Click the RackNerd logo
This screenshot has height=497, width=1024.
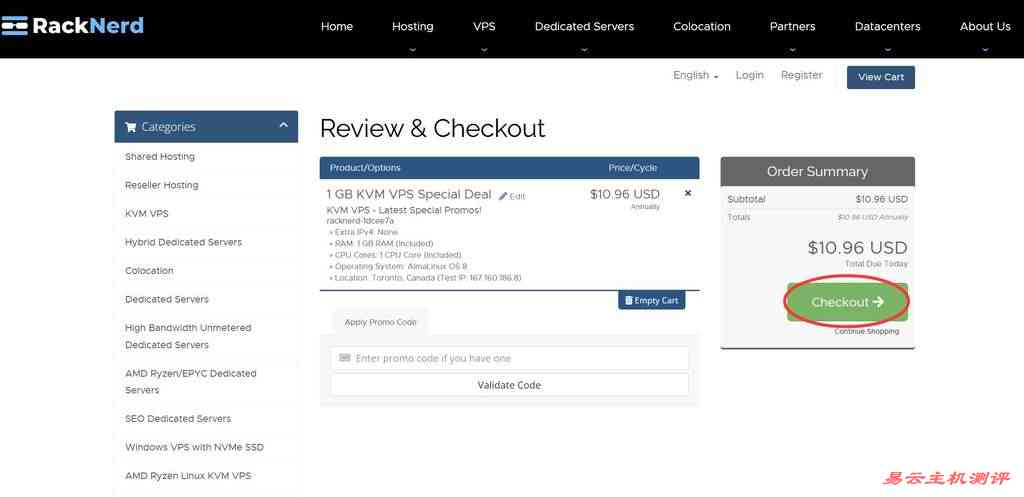(72, 26)
